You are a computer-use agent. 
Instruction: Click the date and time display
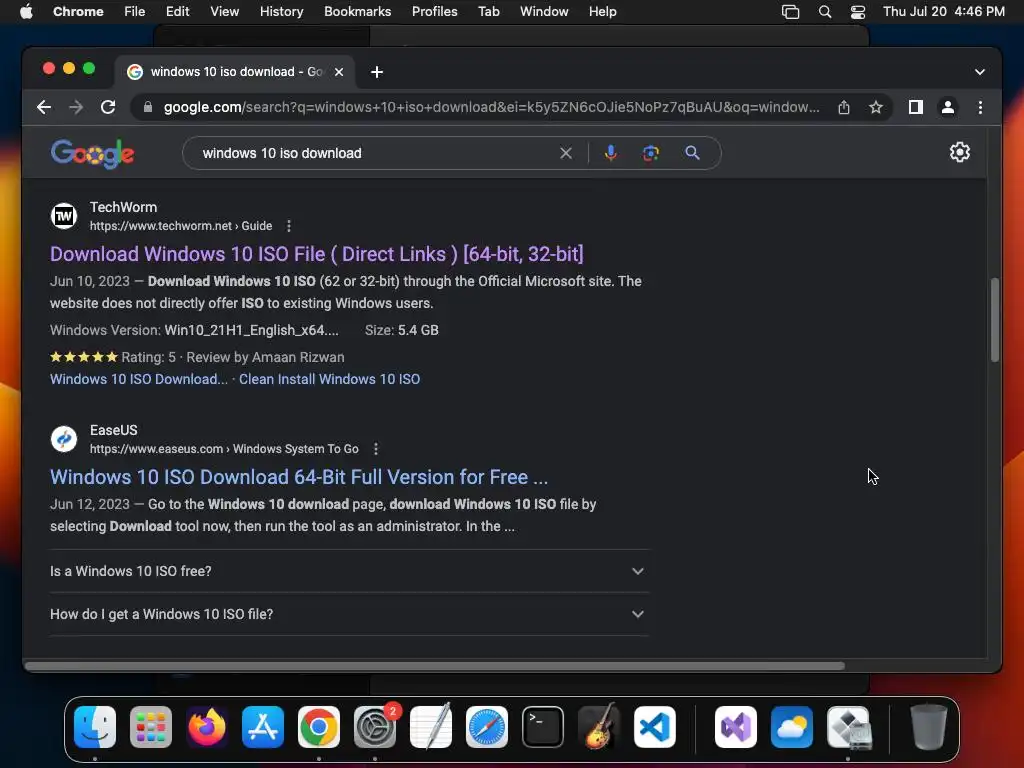coord(944,12)
